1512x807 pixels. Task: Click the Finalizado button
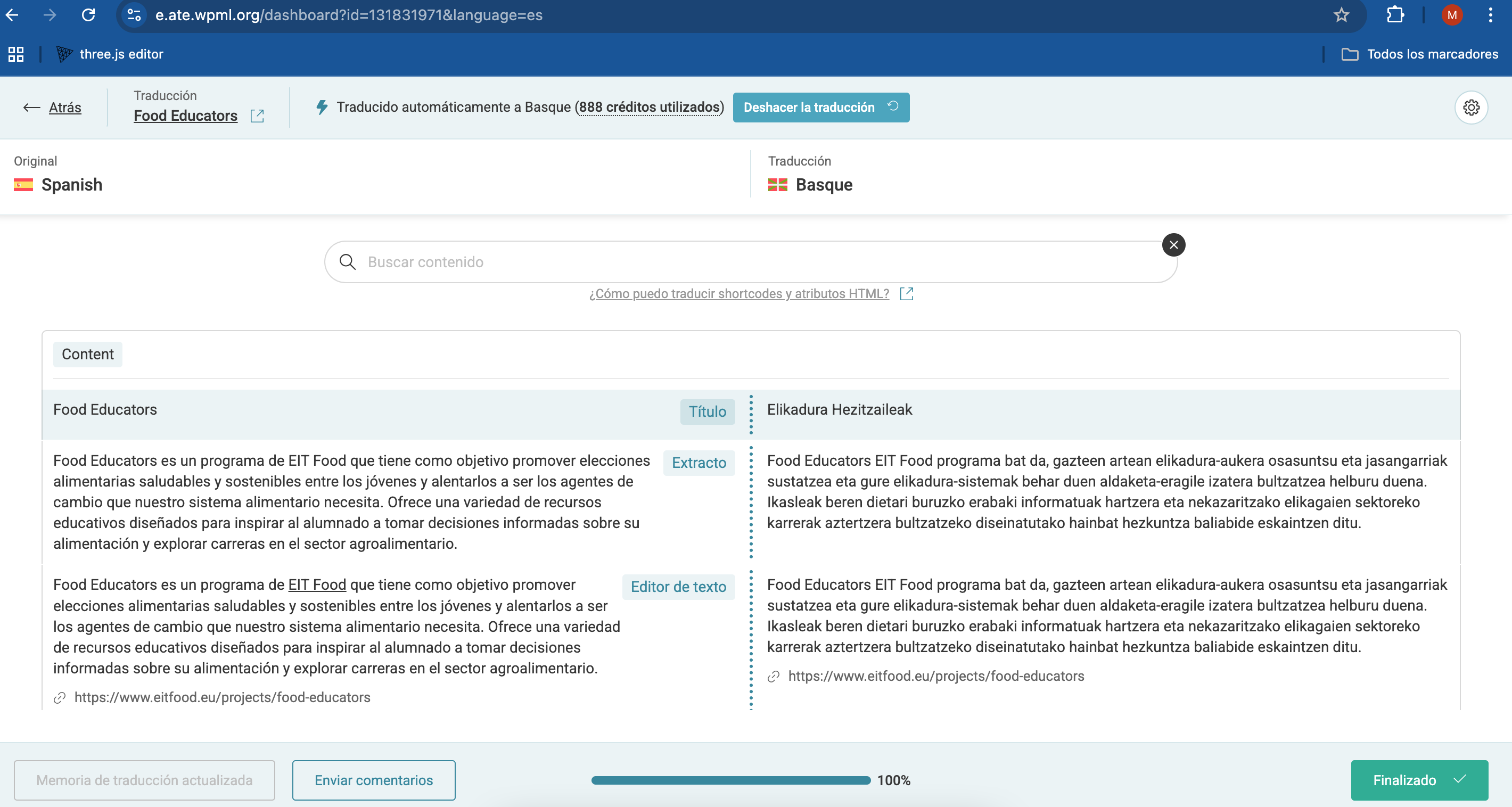coord(1419,780)
